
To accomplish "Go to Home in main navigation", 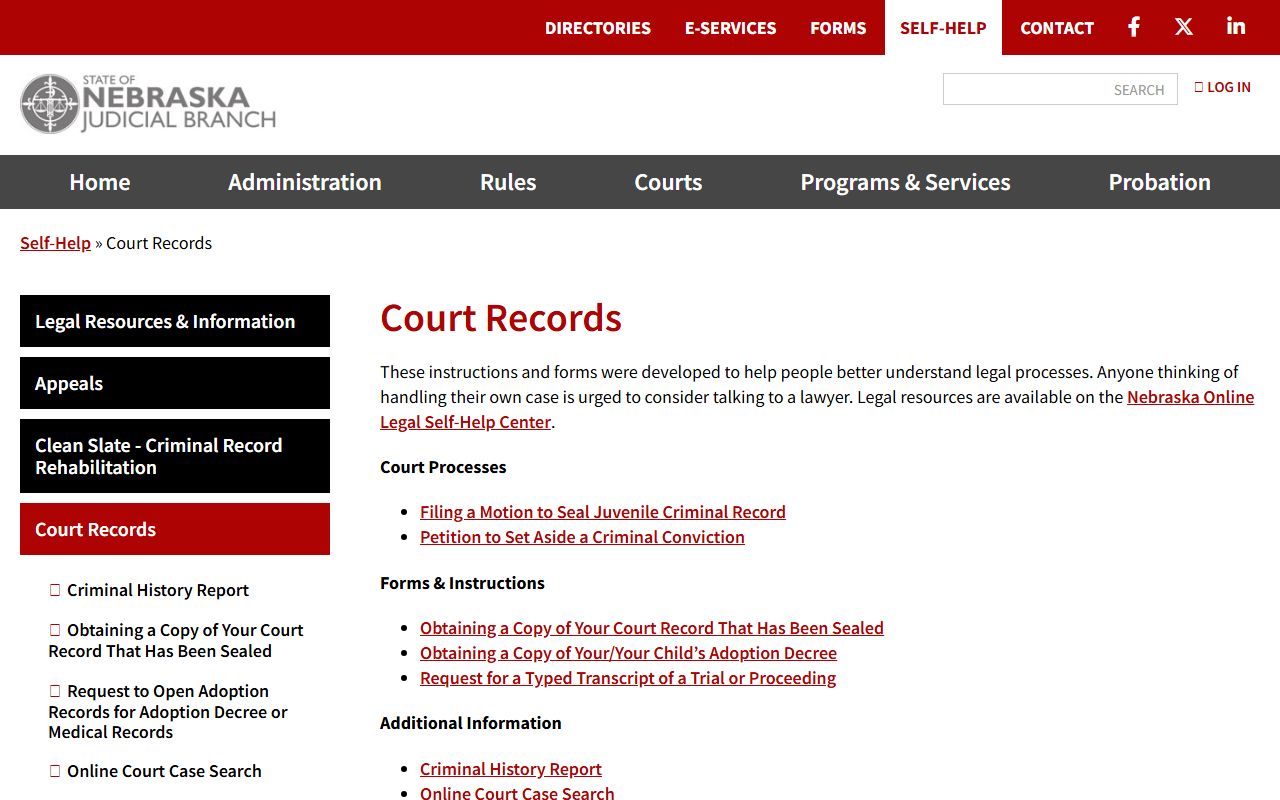I will 100,182.
